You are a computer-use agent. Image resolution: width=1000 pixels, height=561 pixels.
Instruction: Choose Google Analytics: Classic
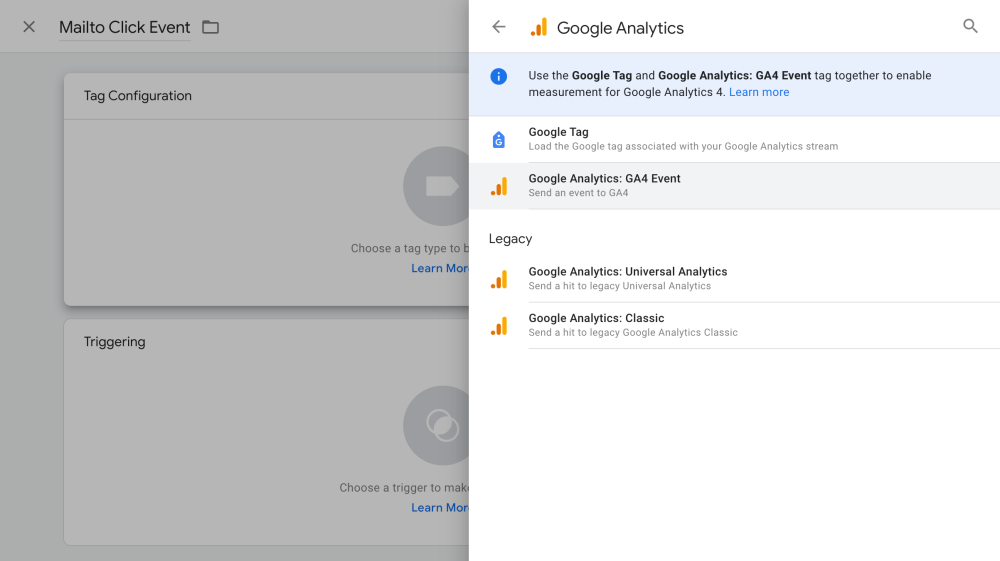tap(734, 325)
